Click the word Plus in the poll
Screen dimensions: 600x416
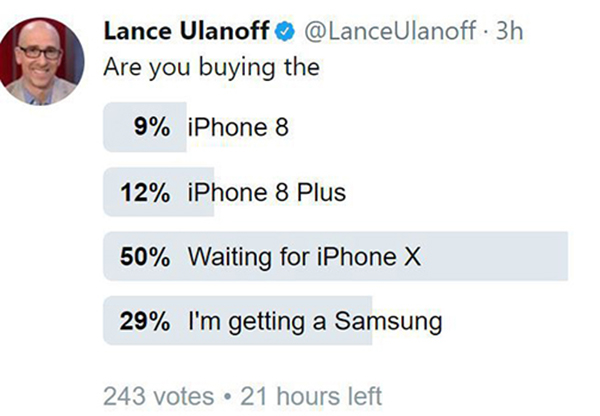323,191
